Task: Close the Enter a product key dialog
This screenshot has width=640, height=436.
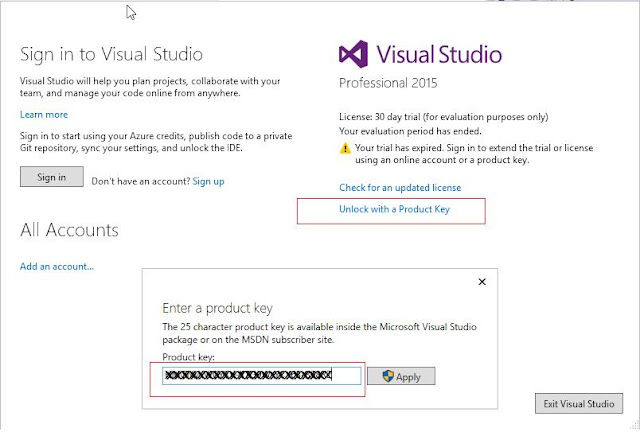Action: pyautogui.click(x=483, y=283)
